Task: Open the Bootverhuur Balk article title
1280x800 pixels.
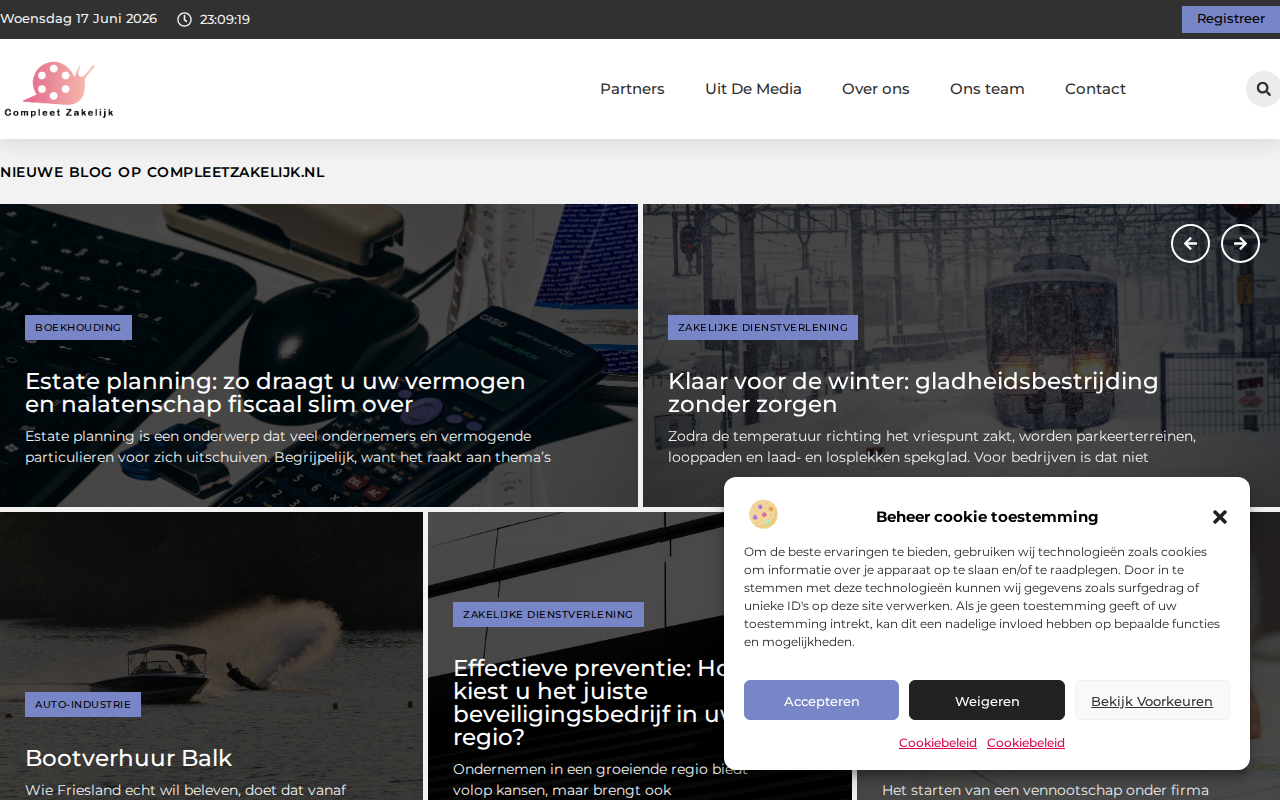Action: (x=128, y=758)
